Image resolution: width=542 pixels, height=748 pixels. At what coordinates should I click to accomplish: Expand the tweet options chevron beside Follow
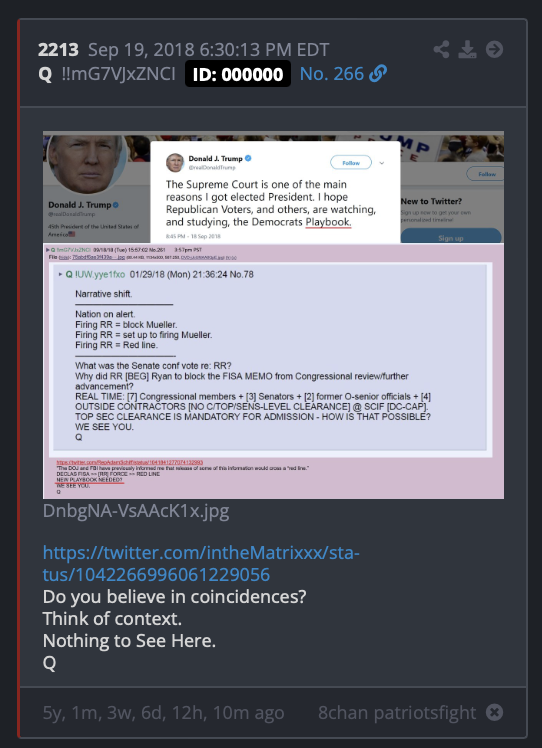[x=382, y=163]
